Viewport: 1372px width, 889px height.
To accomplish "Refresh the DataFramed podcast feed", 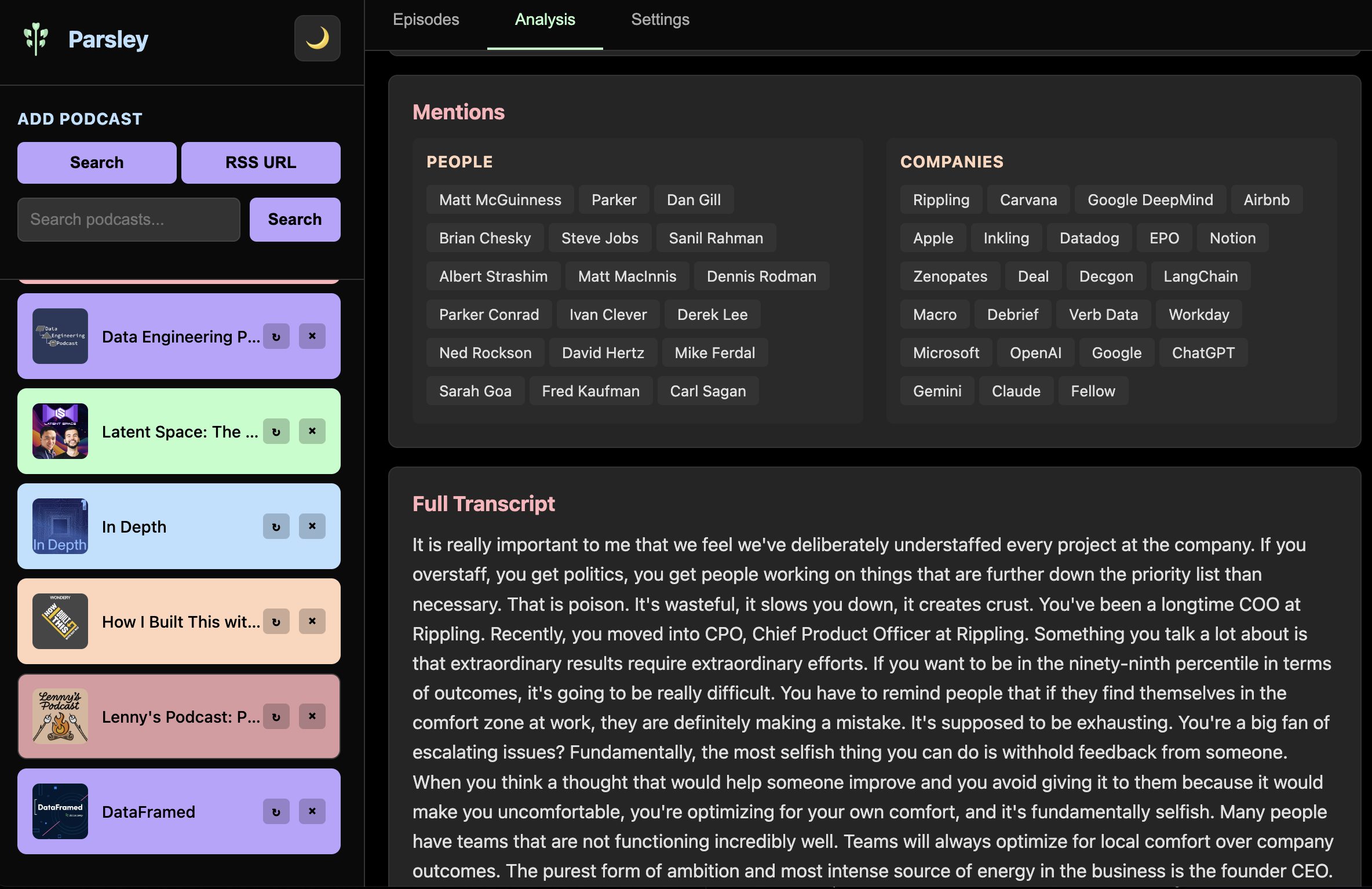I will (276, 811).
